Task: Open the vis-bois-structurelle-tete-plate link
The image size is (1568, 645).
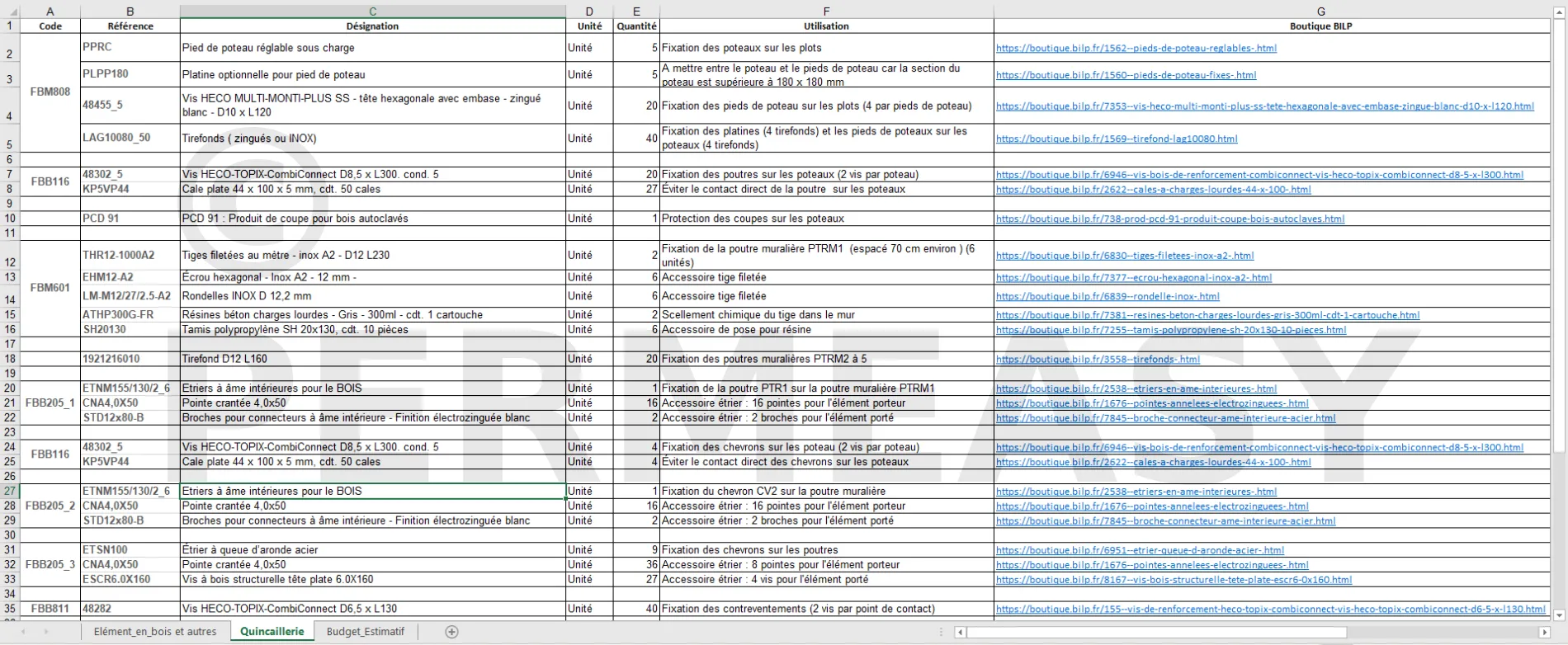Action: pos(1174,580)
